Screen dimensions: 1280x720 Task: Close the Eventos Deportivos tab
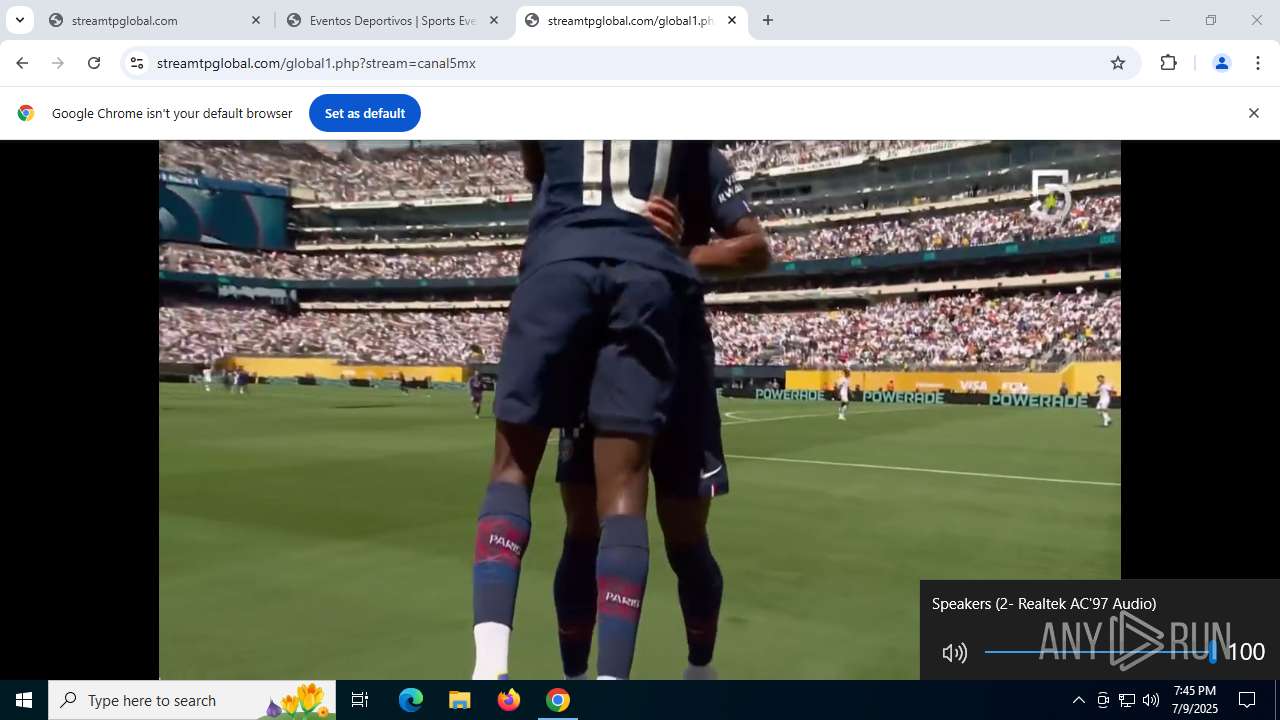(494, 20)
